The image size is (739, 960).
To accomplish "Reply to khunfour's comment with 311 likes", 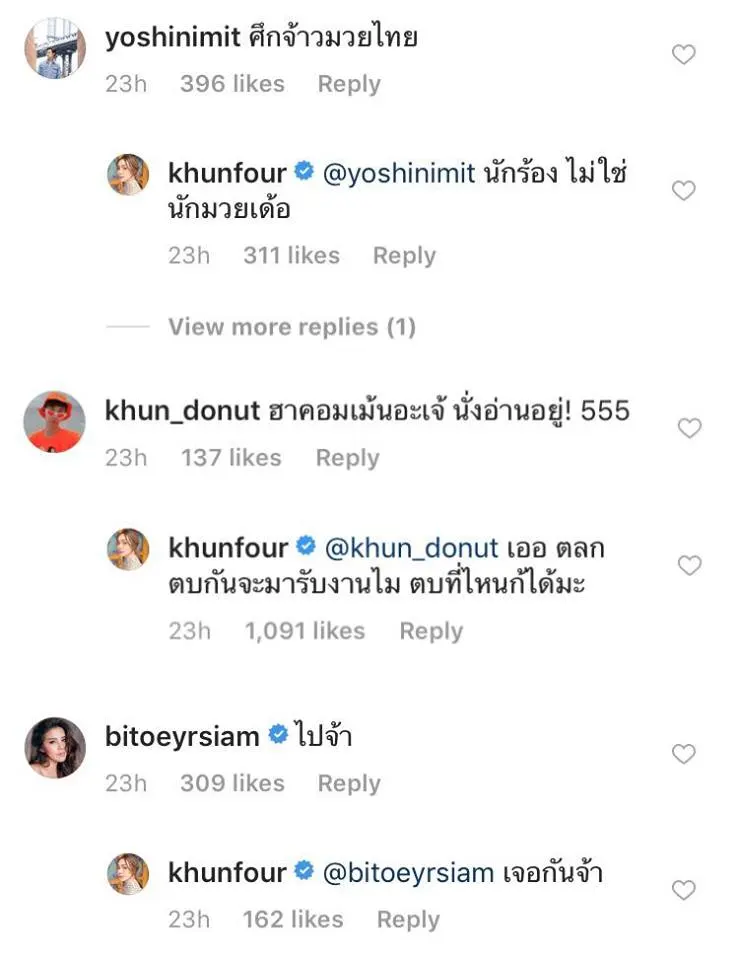I will point(404,256).
